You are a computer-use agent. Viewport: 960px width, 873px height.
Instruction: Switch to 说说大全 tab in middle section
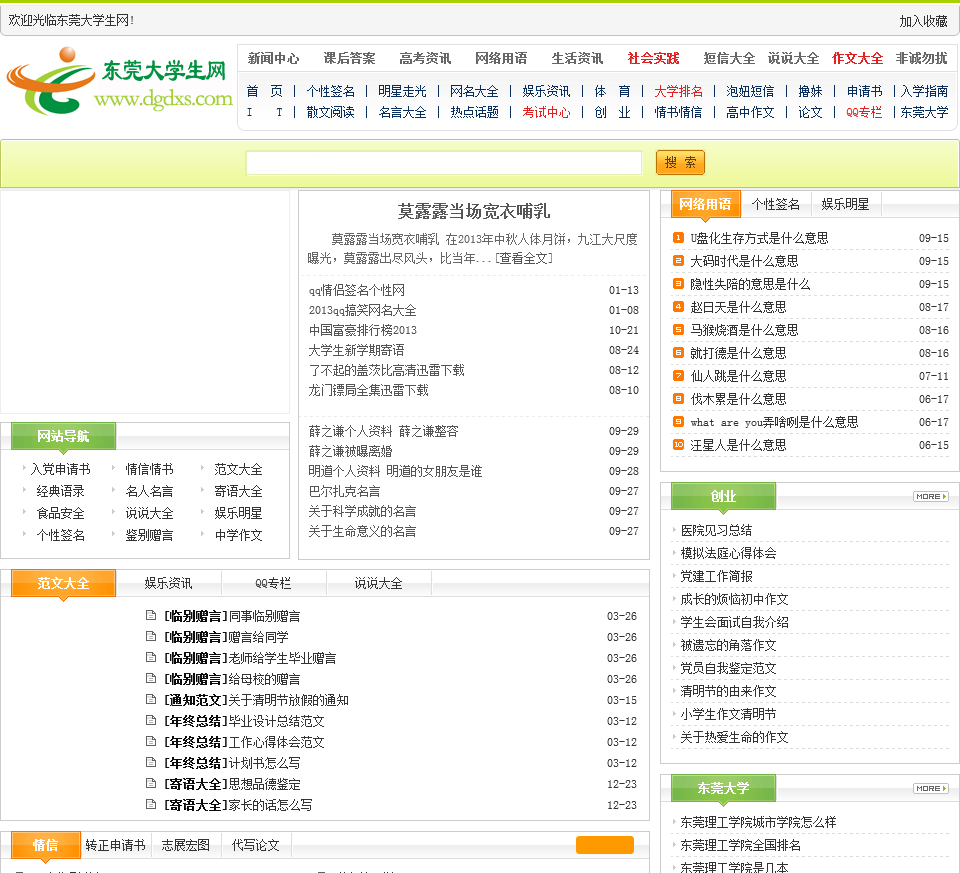click(x=378, y=583)
